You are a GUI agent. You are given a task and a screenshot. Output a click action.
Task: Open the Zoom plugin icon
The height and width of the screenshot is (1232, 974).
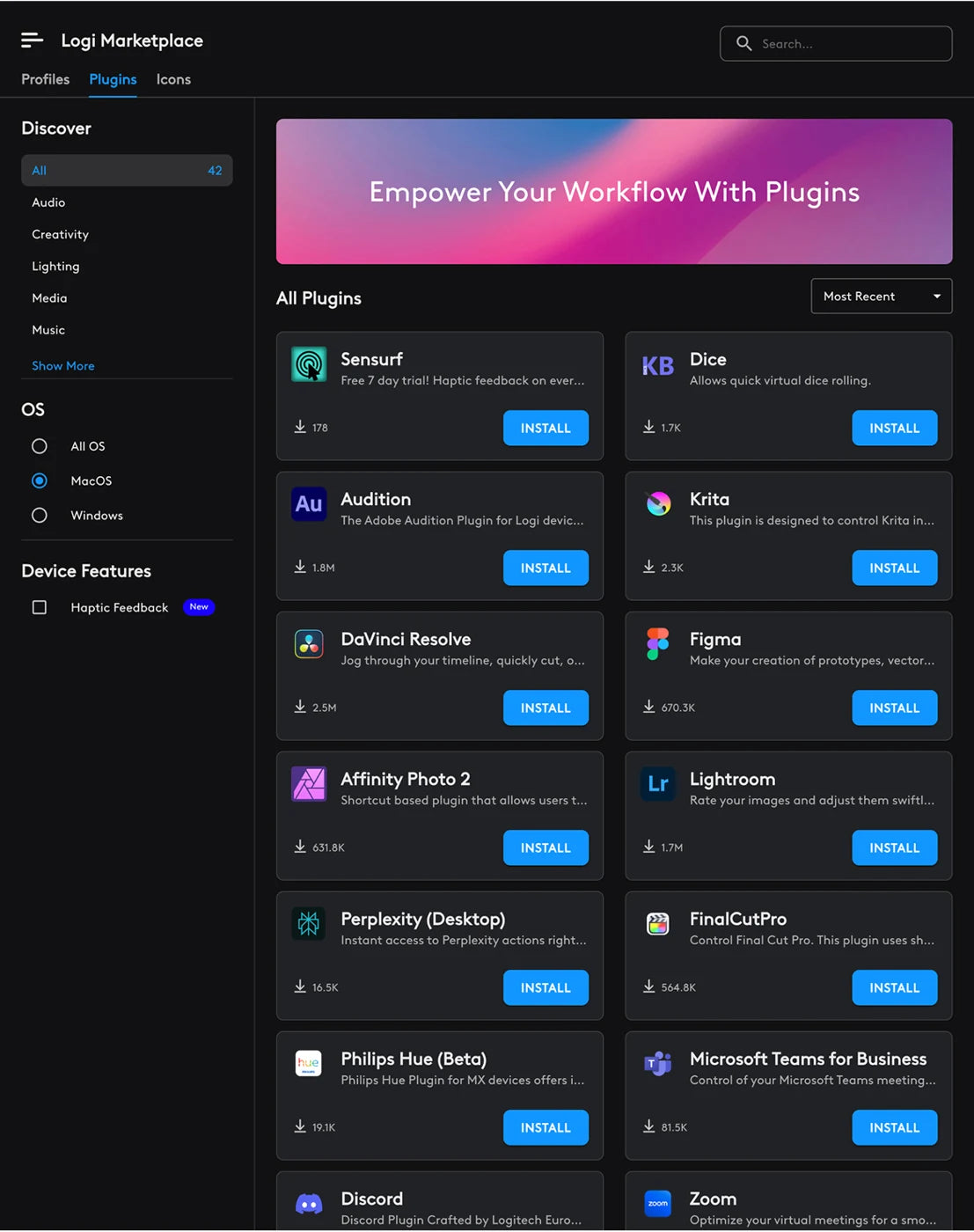657,1203
